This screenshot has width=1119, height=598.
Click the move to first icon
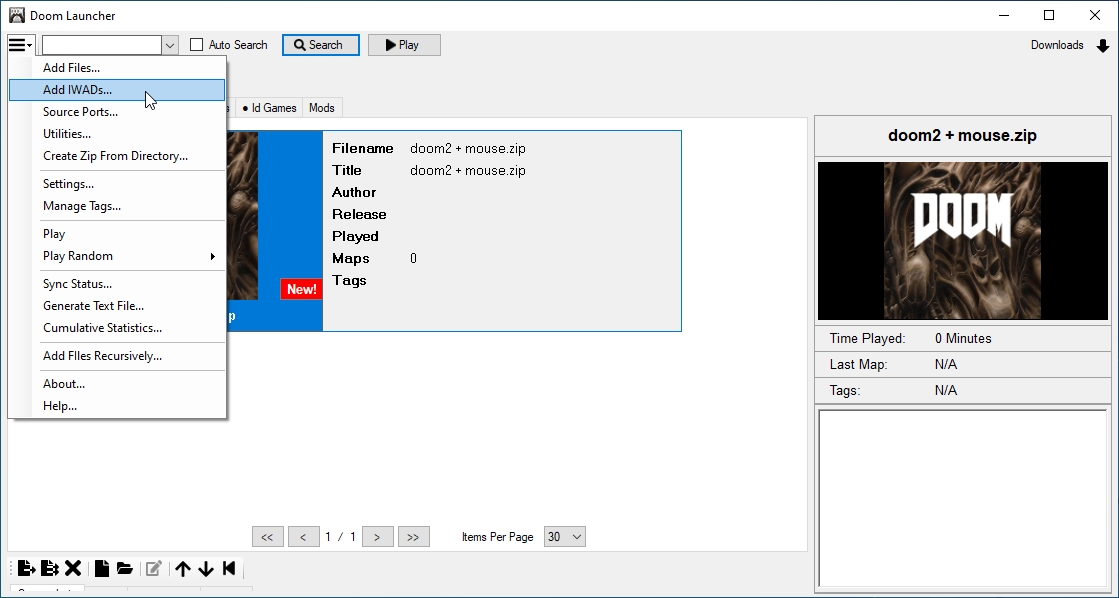coord(229,568)
